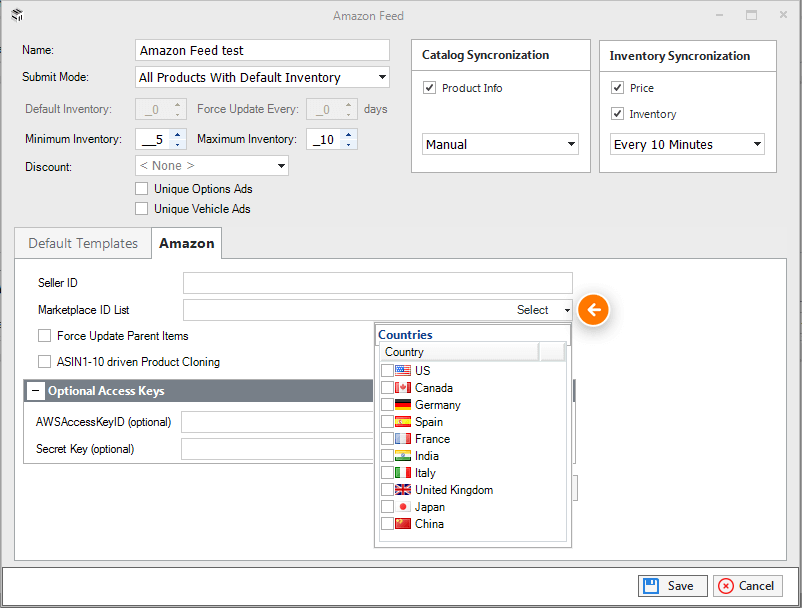Open the Every 10 Minutes dropdown
This screenshot has width=802, height=608.
coord(758,144)
